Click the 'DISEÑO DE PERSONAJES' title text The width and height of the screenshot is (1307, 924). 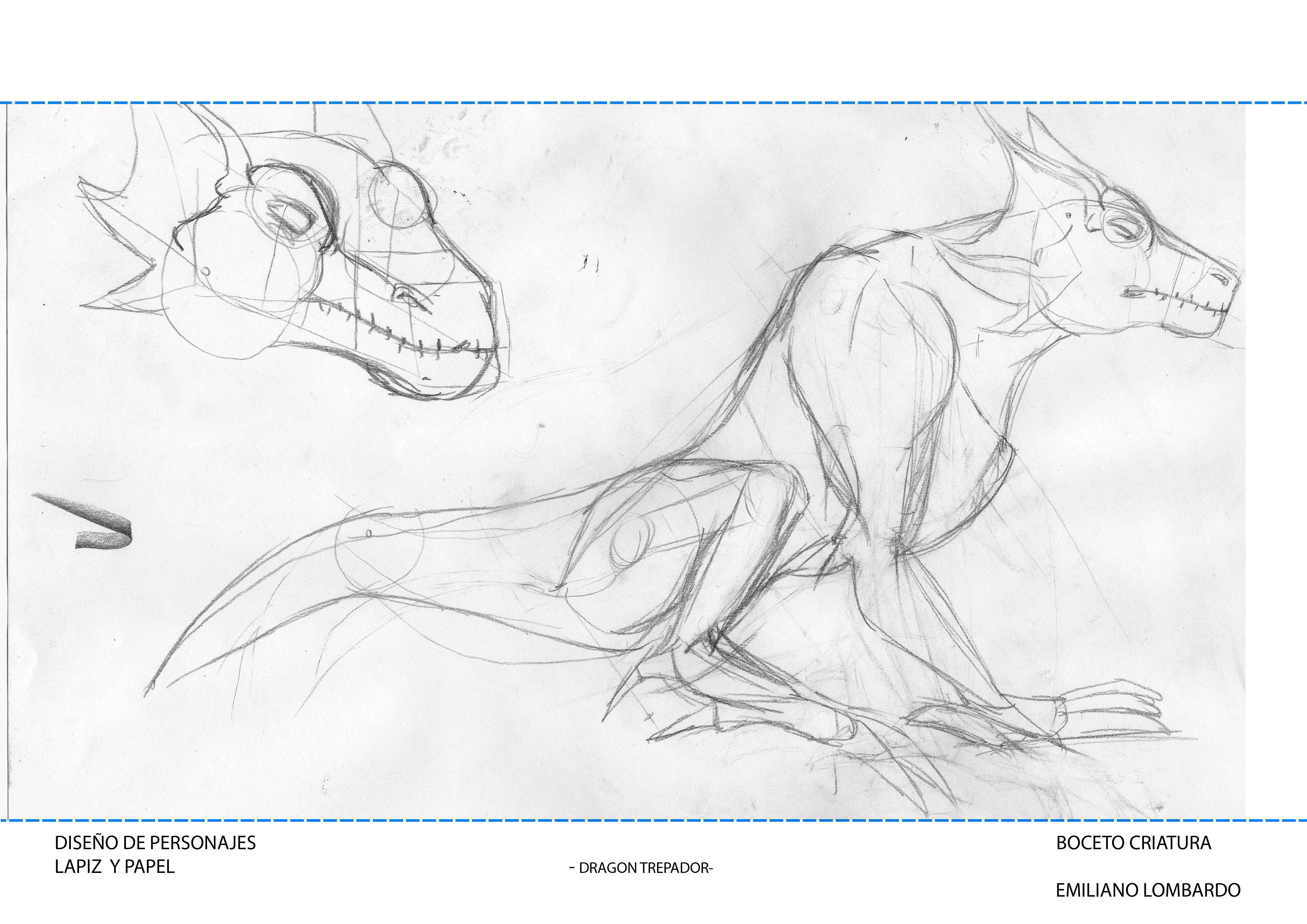[x=155, y=843]
